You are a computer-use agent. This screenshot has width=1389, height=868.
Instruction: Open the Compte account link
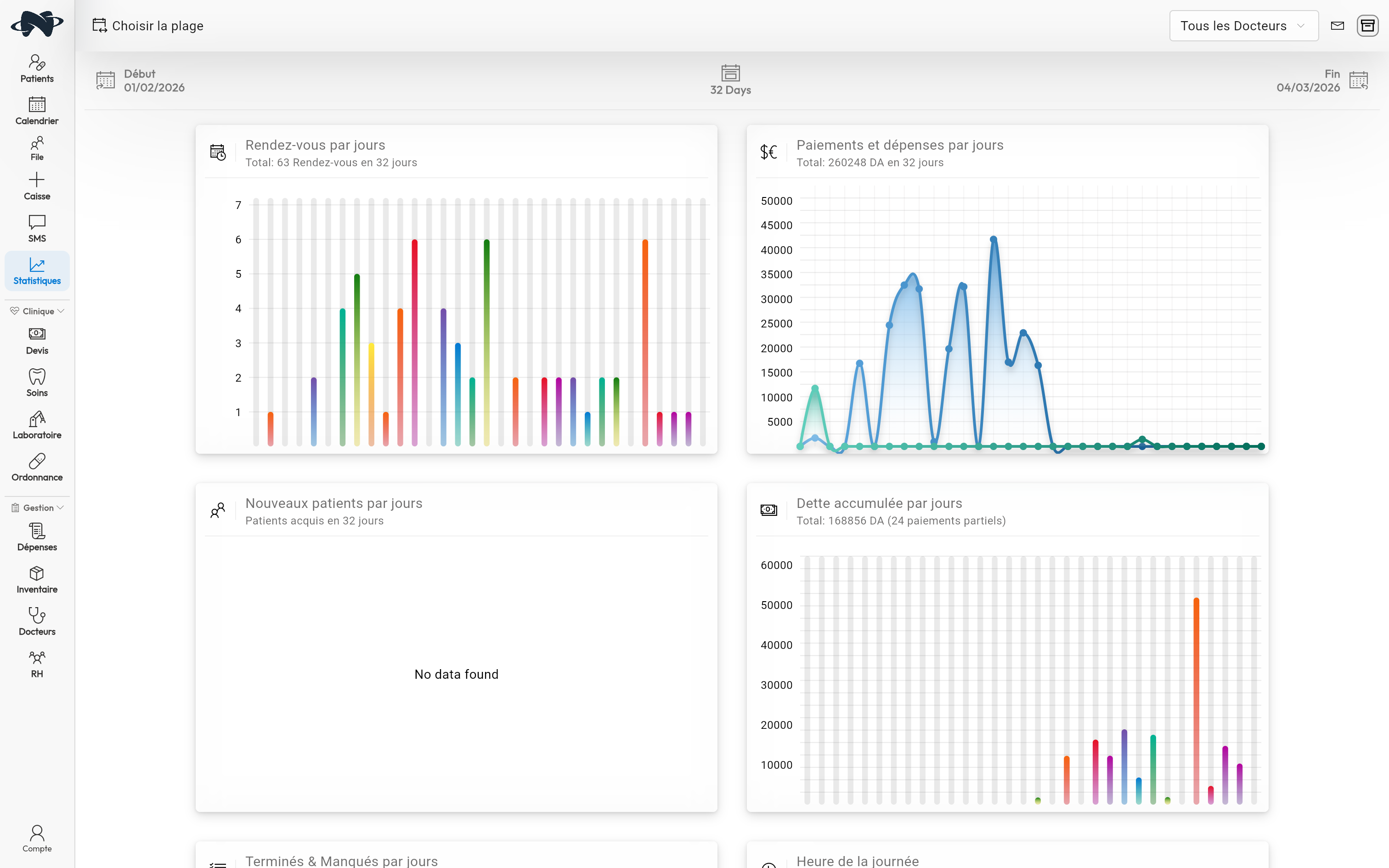[37, 838]
